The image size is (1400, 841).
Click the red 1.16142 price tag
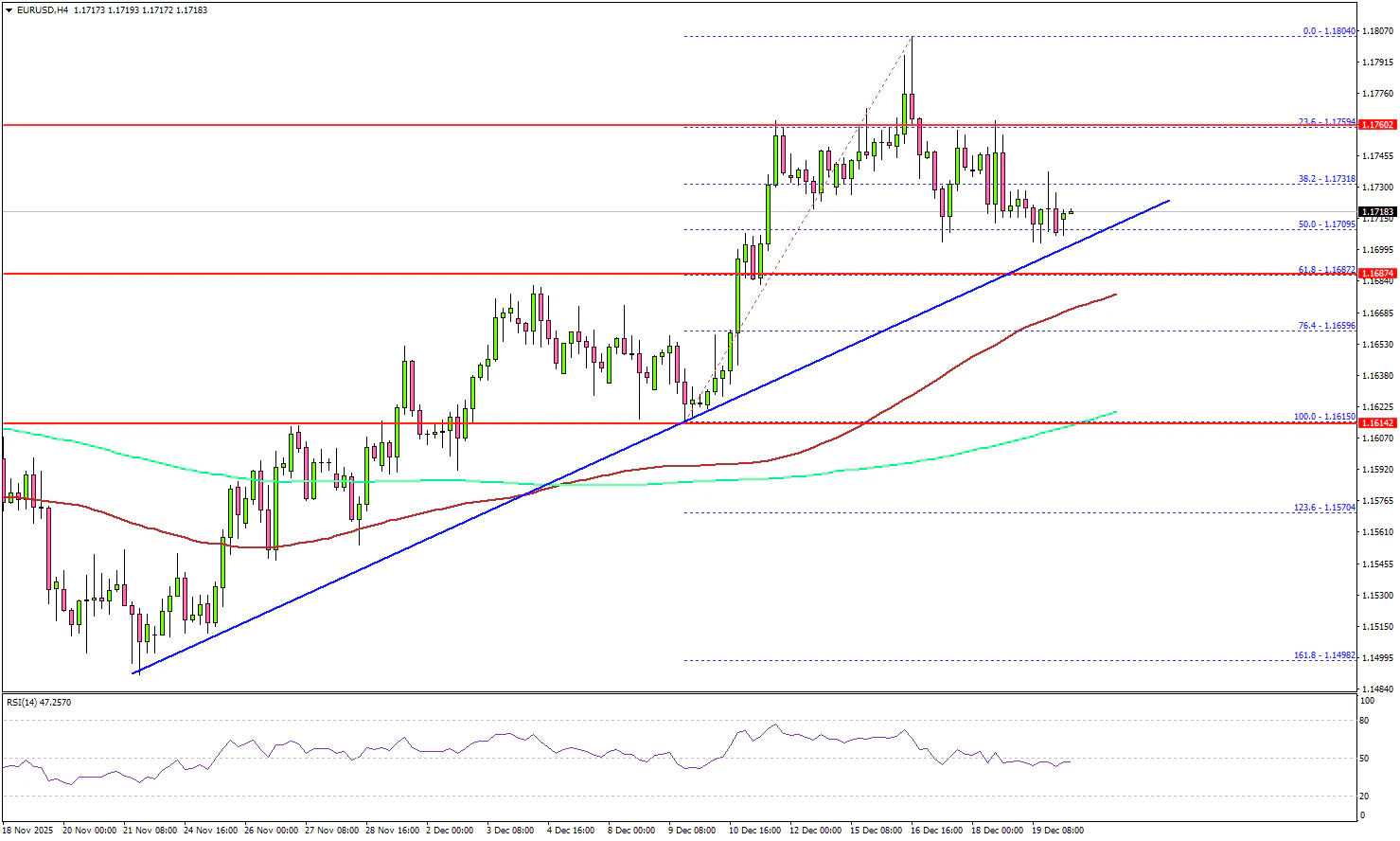(1377, 423)
